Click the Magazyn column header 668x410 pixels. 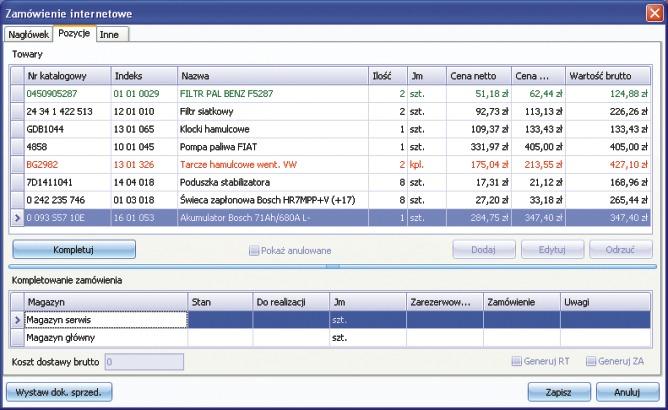(x=106, y=302)
